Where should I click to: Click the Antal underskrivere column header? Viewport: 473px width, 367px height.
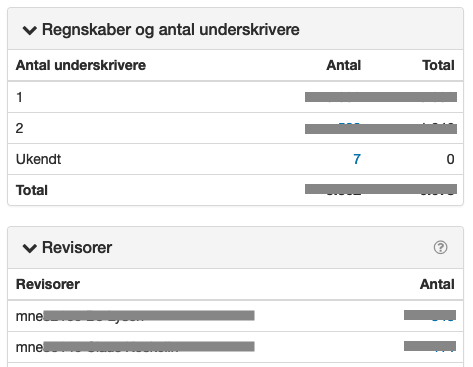point(81,65)
